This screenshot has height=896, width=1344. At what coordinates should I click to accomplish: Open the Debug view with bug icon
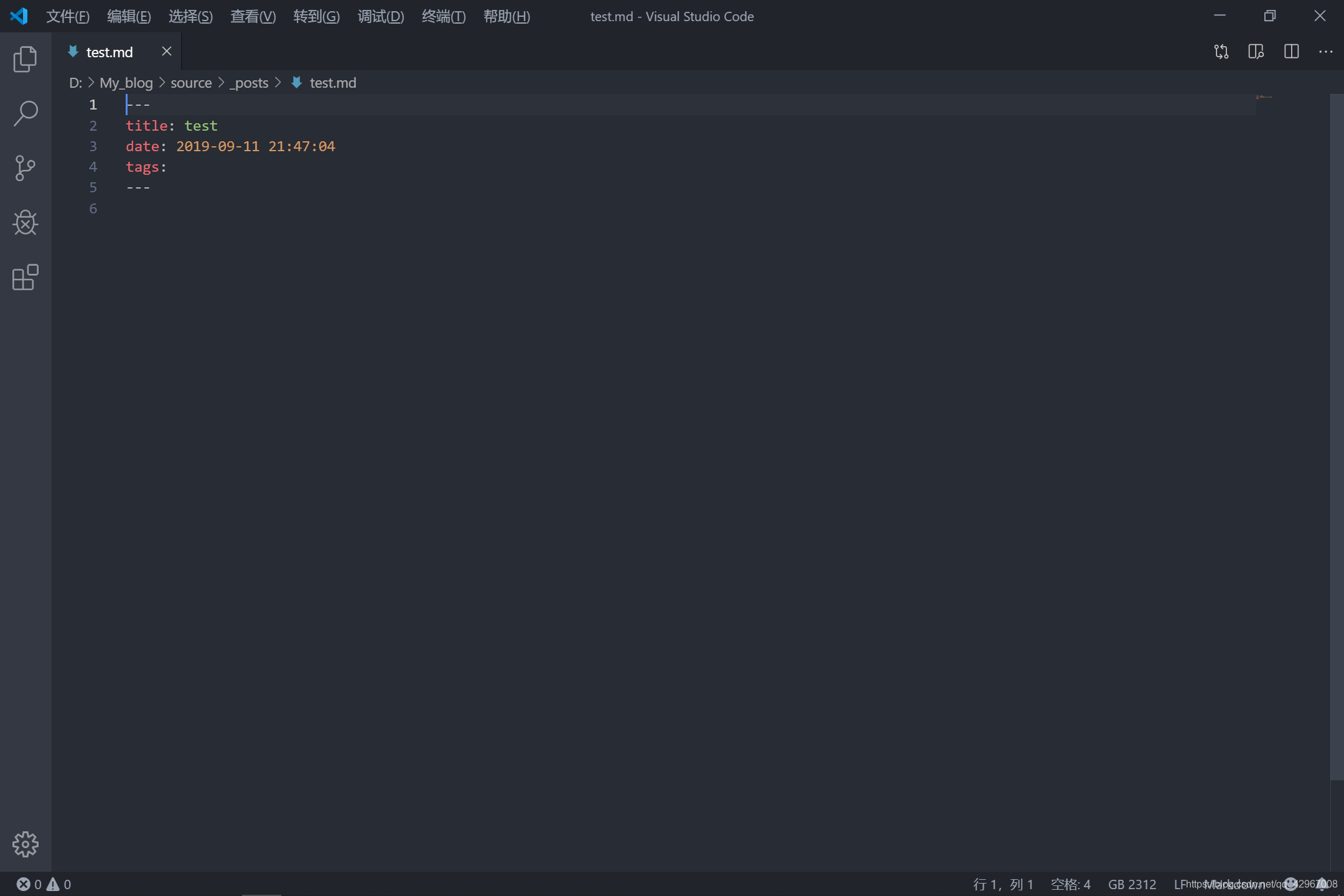pos(26,222)
